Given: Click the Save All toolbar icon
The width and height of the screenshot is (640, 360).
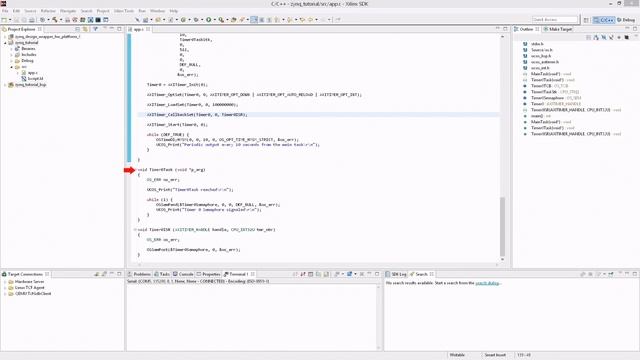Looking at the screenshot, I should click(24, 20).
